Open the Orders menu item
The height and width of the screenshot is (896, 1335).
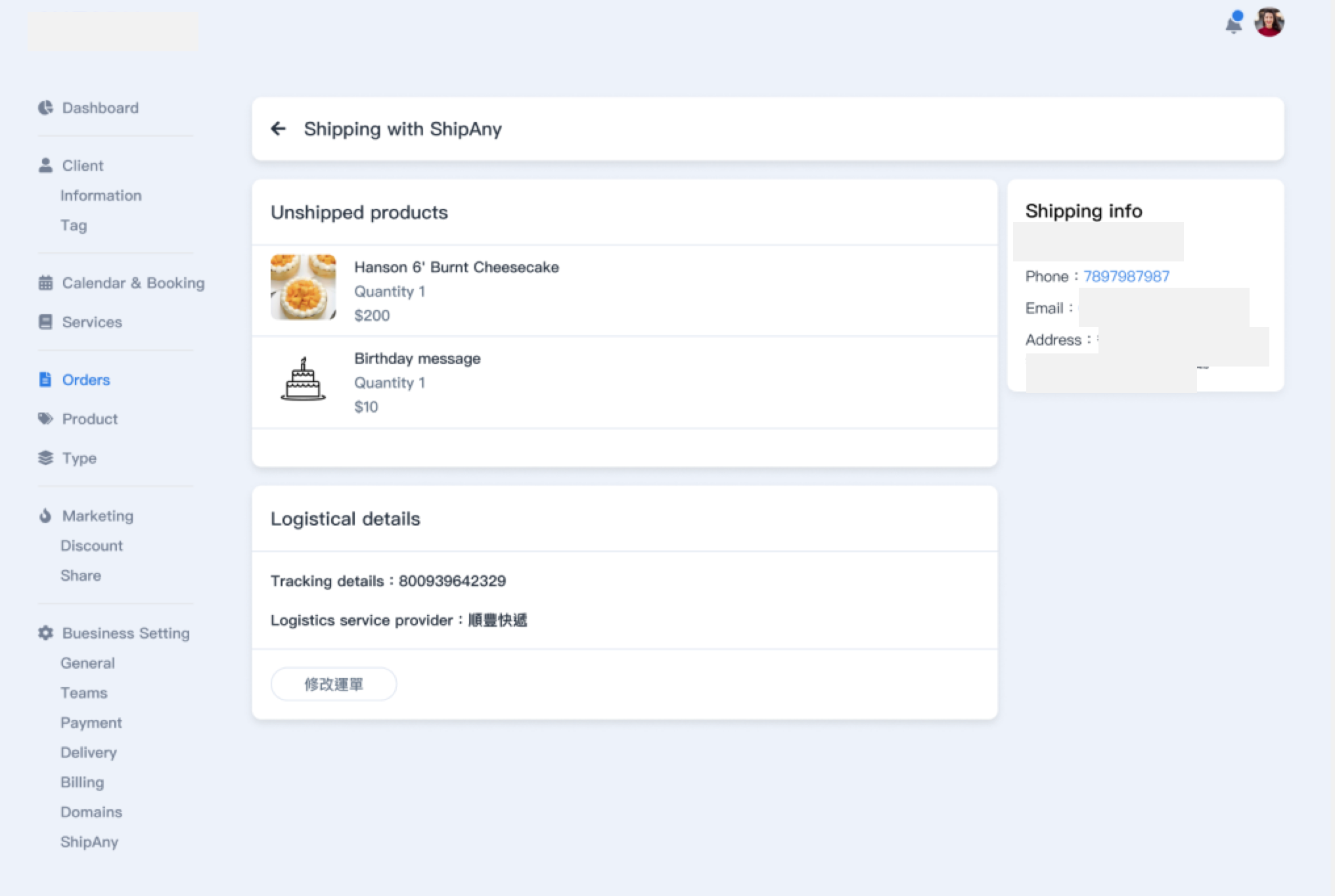pos(85,380)
